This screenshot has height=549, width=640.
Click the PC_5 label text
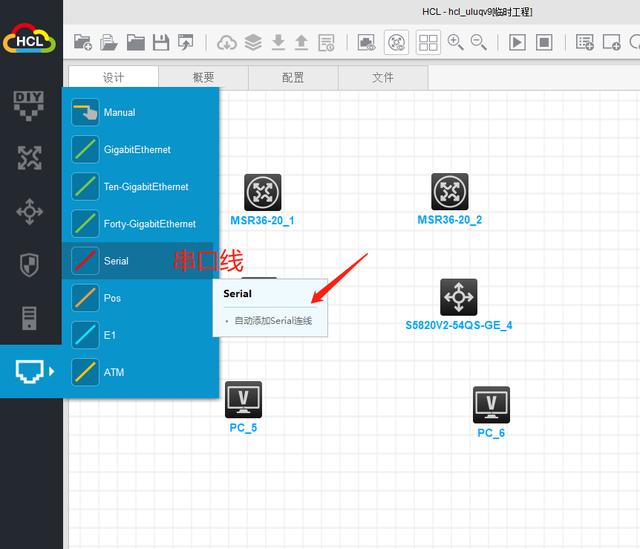tap(243, 428)
